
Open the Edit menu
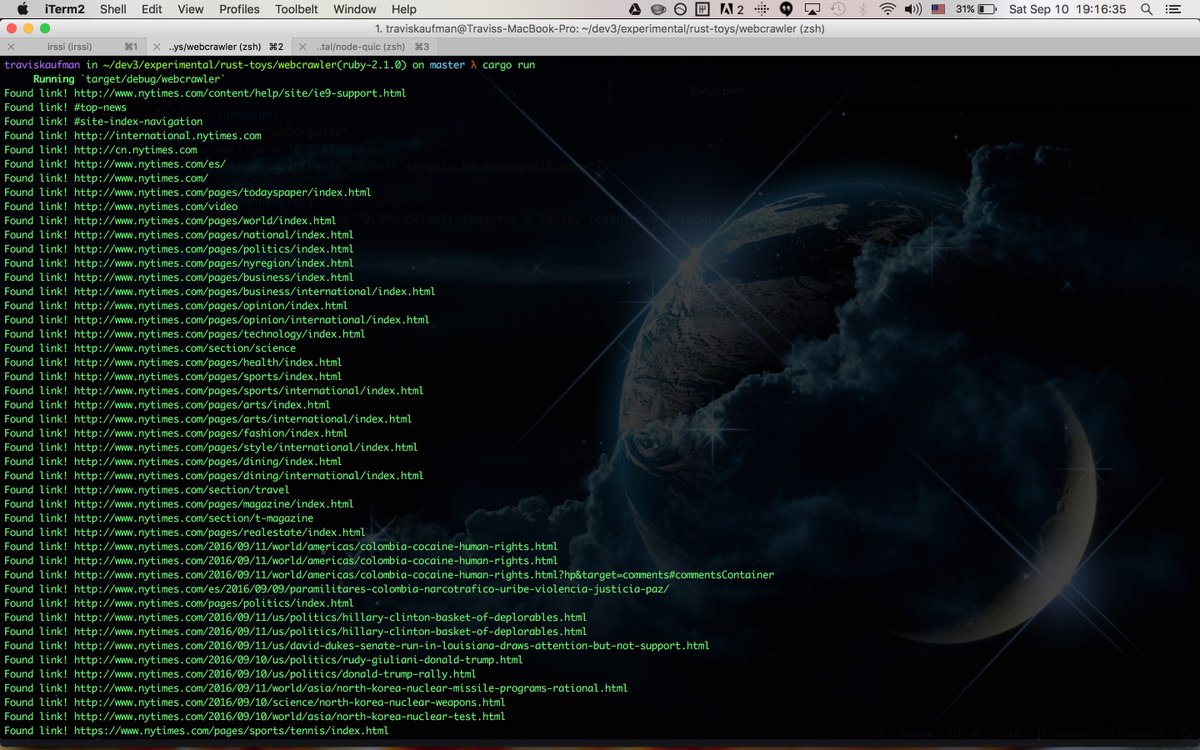tap(151, 9)
